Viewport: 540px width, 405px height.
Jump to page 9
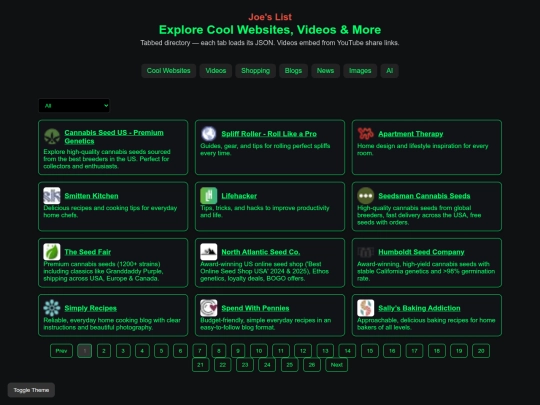(238, 351)
